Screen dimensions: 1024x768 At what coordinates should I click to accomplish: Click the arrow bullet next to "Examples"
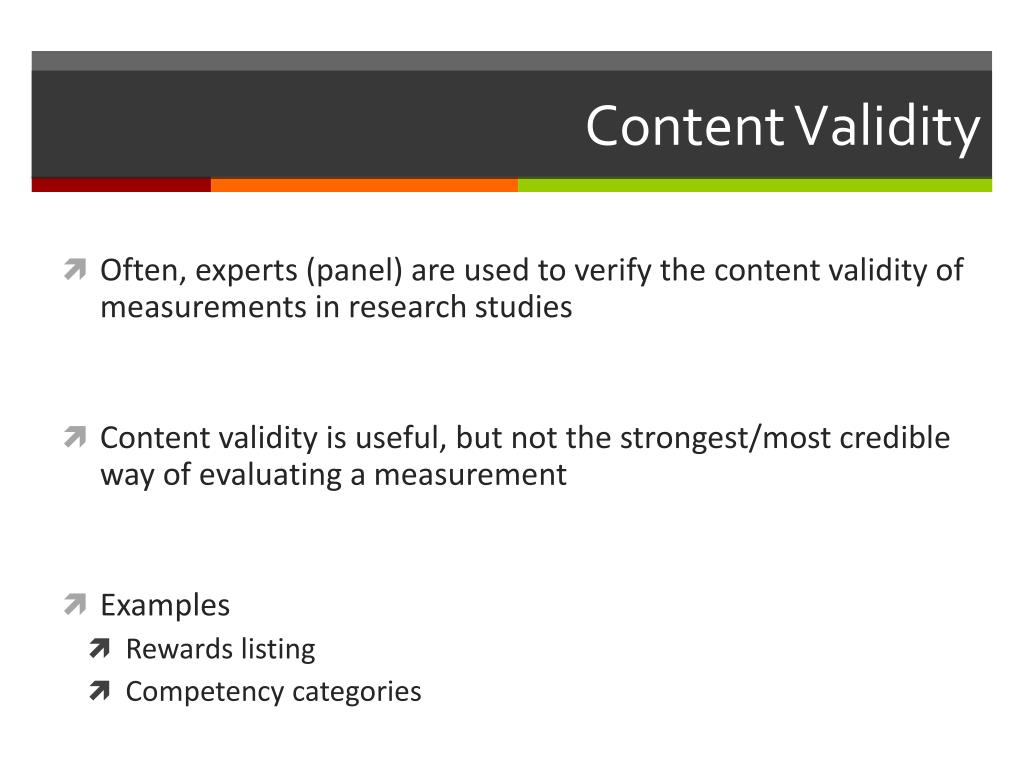[x=75, y=604]
